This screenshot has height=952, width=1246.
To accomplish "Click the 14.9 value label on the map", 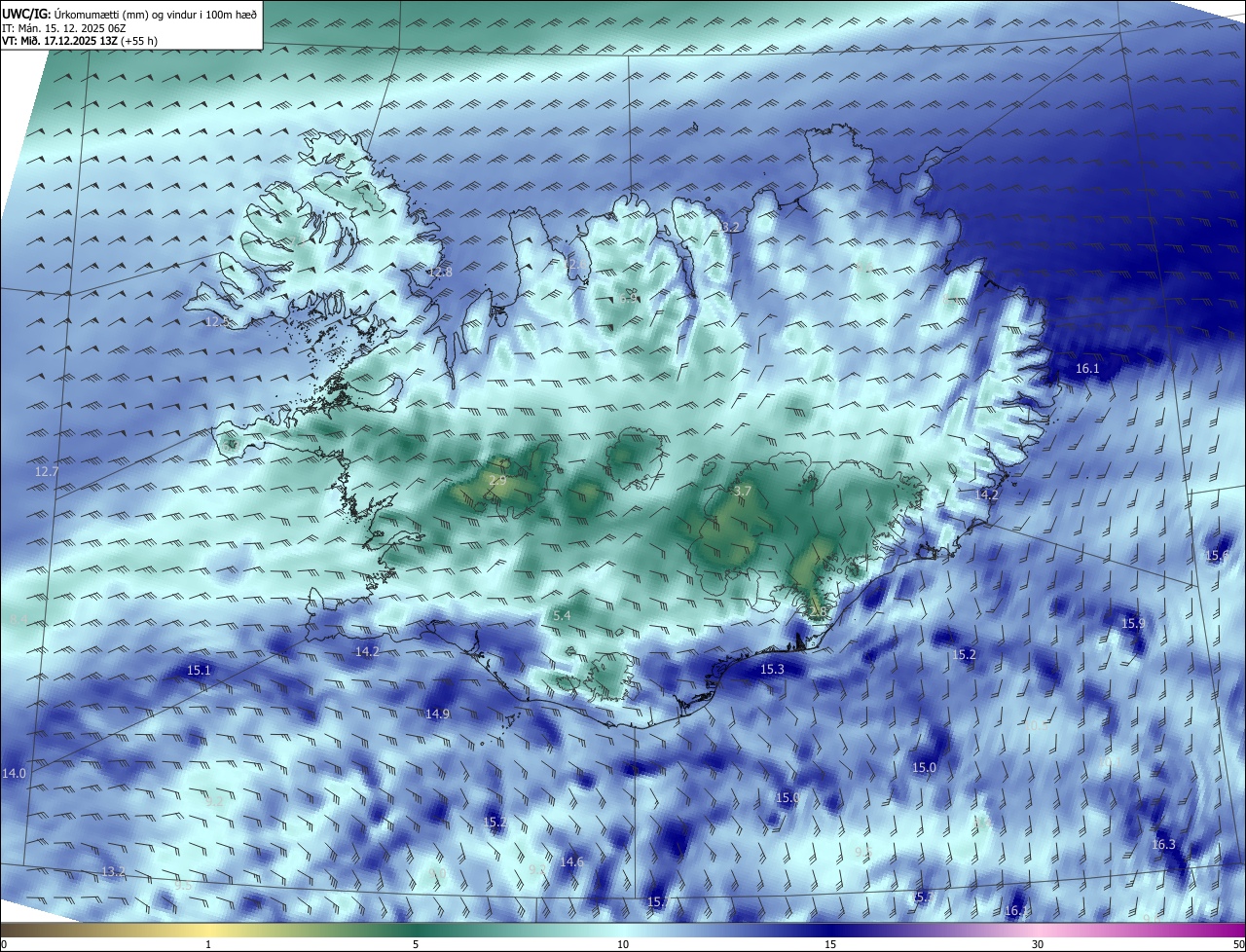I will point(437,714).
